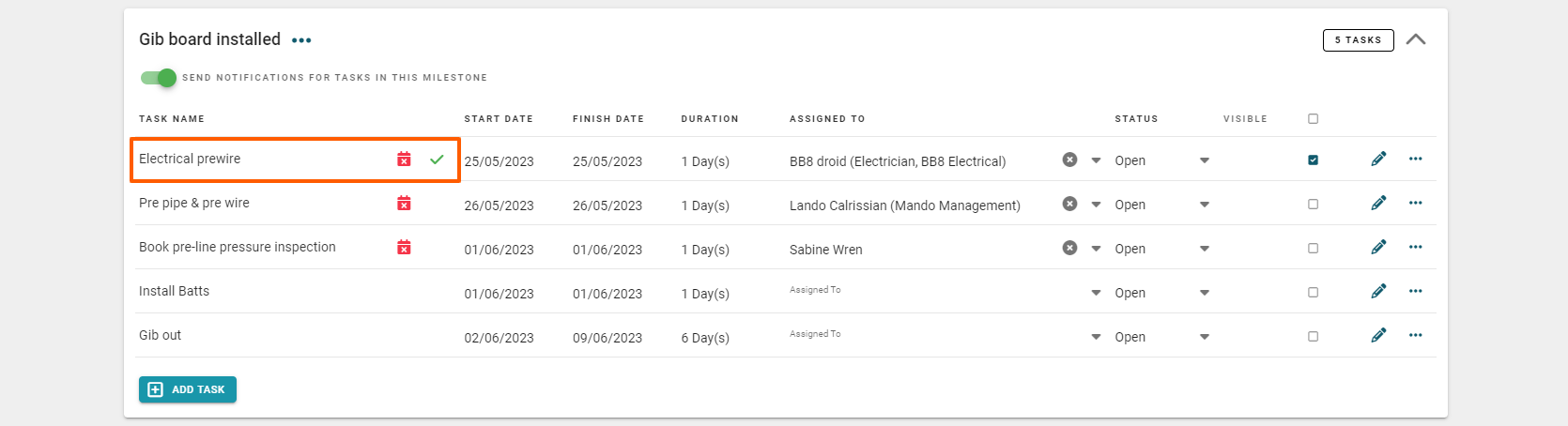The width and height of the screenshot is (1568, 426).
Task: Remove BB8 droid assignee with the X icon
Action: [x=1069, y=160]
